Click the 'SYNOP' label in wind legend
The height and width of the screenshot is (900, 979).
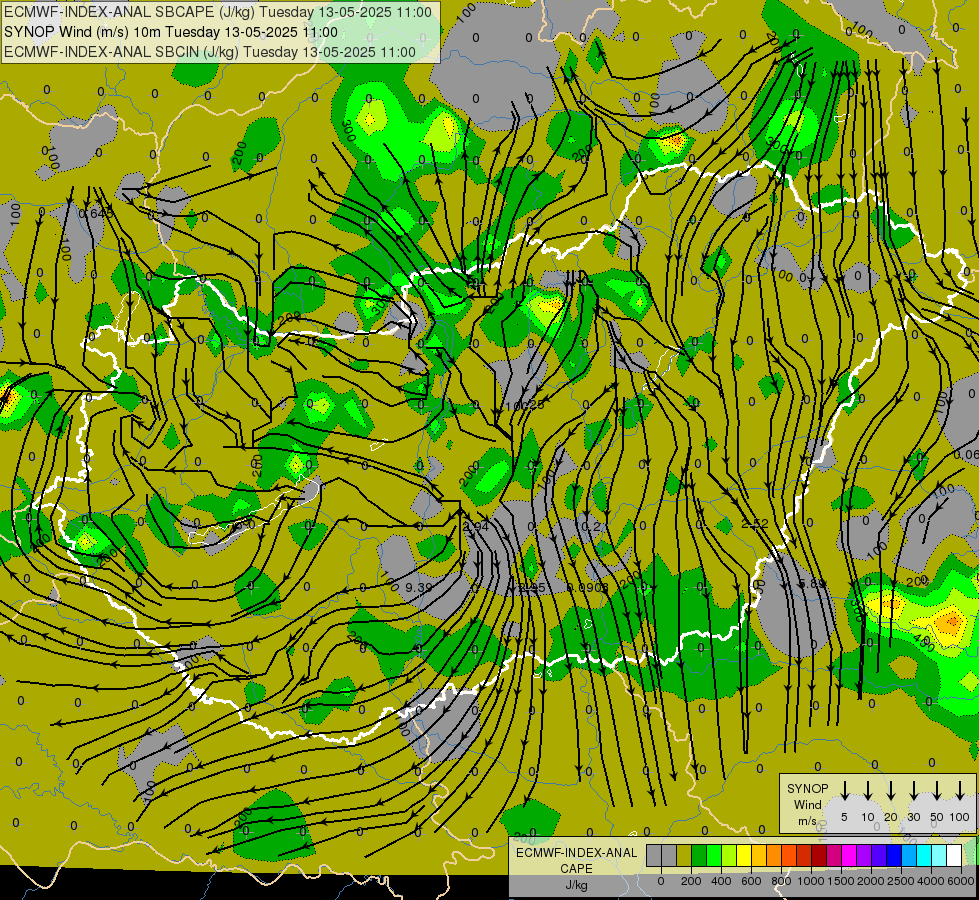click(807, 789)
